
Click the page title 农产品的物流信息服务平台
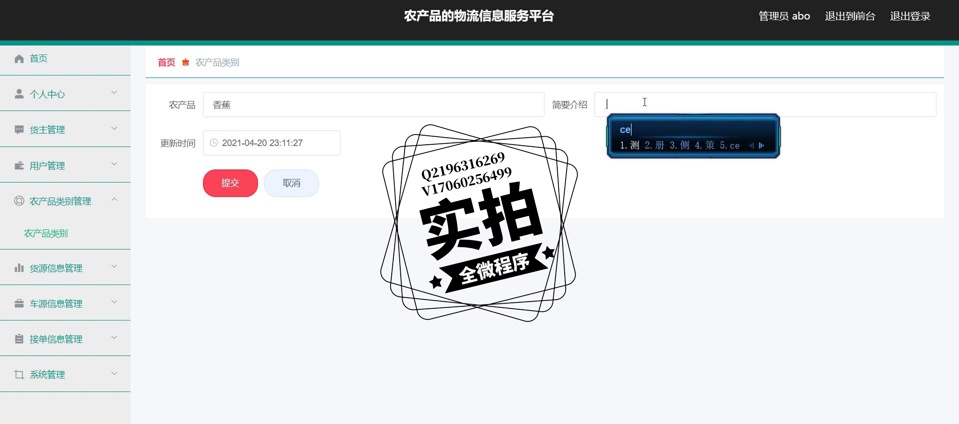479,17
